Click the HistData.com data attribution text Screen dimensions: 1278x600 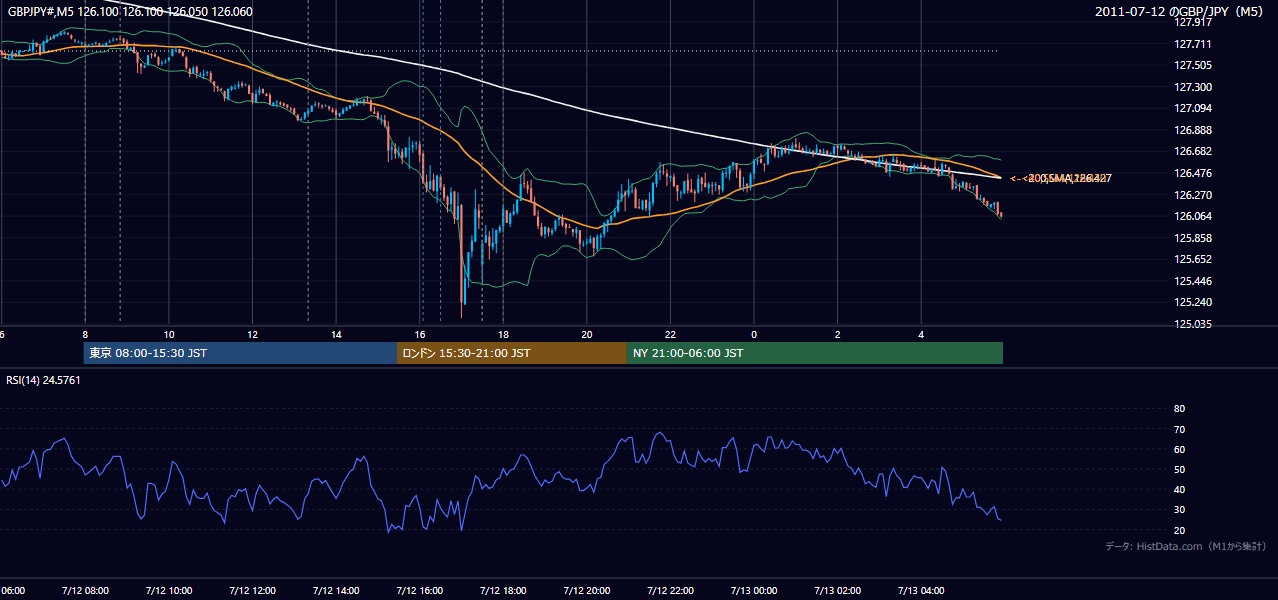pos(1185,546)
